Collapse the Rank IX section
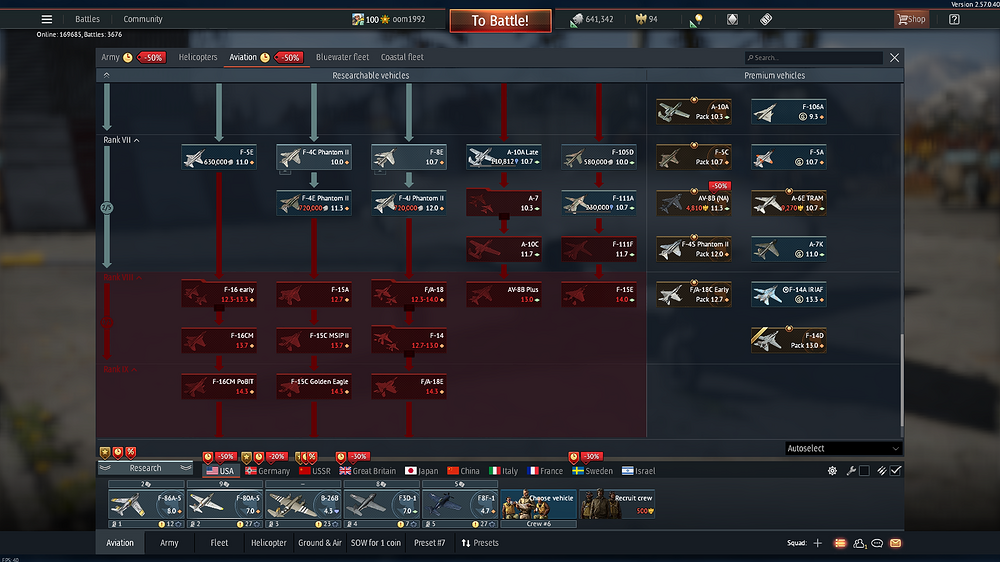Screen dimensions: 1000x562 coord(120,369)
